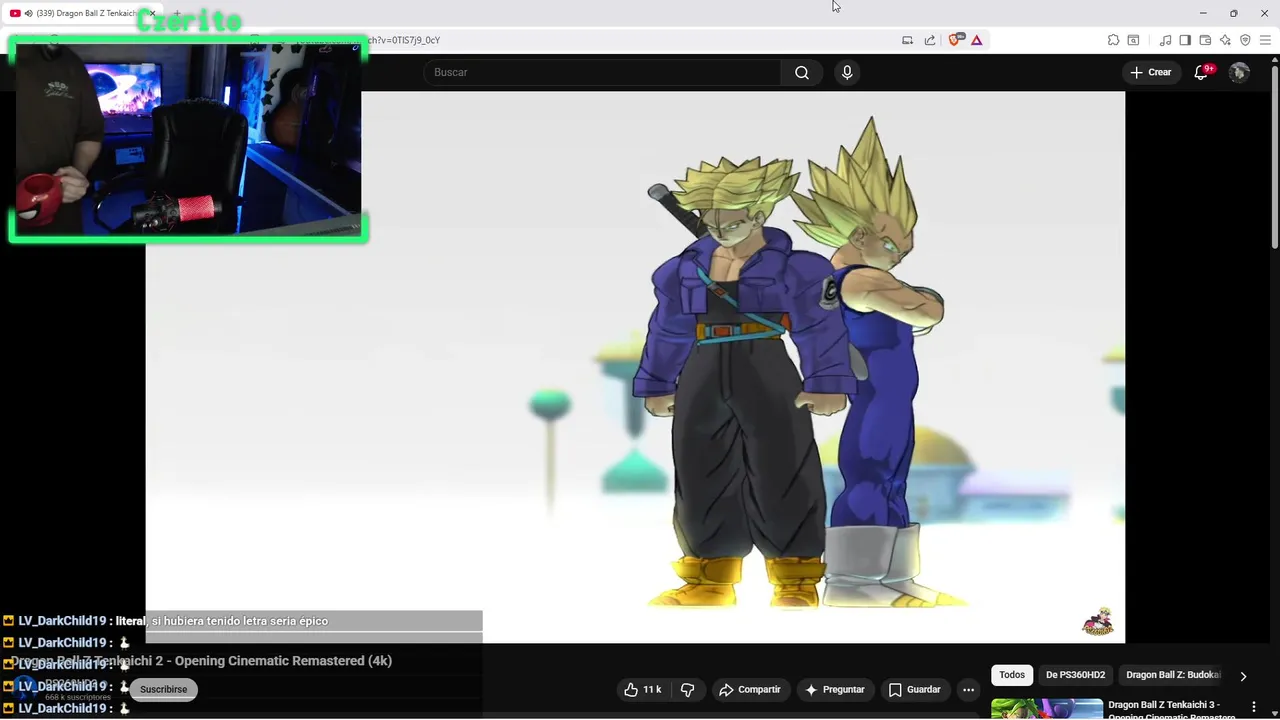Toggle the browser sidebar panel icon
Screen dimensions: 1280x720
point(1185,40)
